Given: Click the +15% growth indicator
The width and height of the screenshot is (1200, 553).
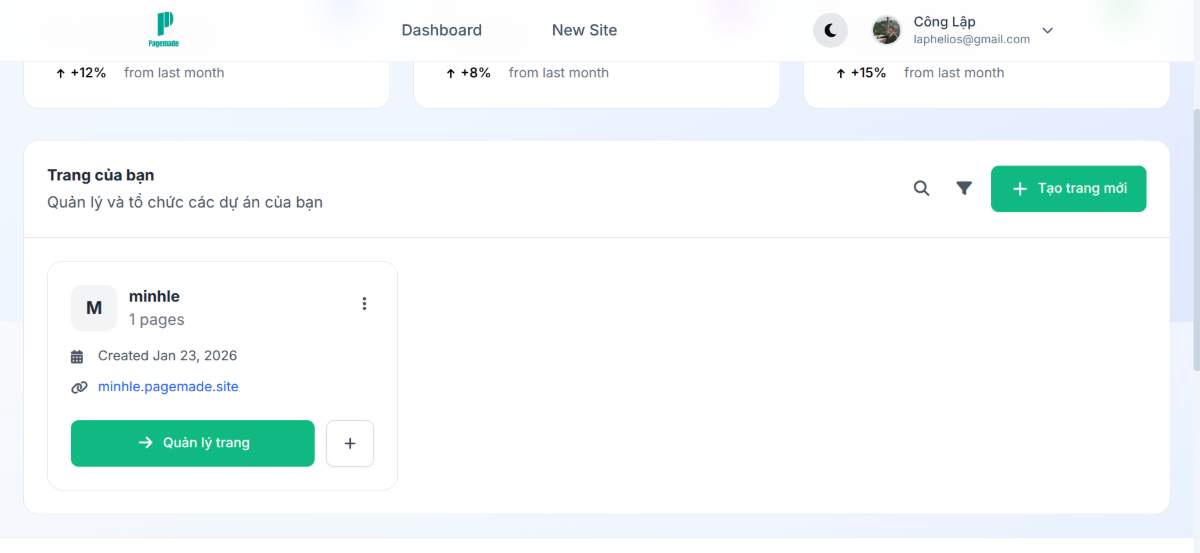Looking at the screenshot, I should click(x=861, y=72).
